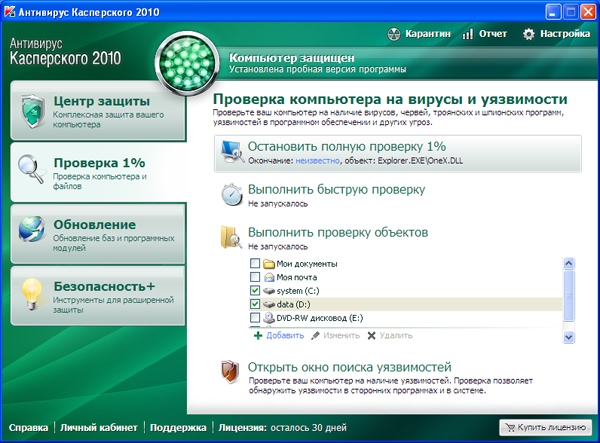This screenshot has height=443, width=600.
Task: Switch to the Проверка 1% section
Action: pyautogui.click(x=98, y=172)
